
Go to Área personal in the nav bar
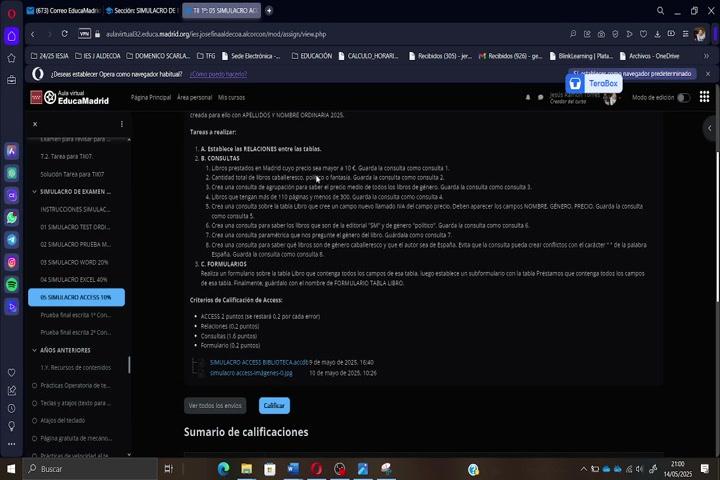coord(194,97)
